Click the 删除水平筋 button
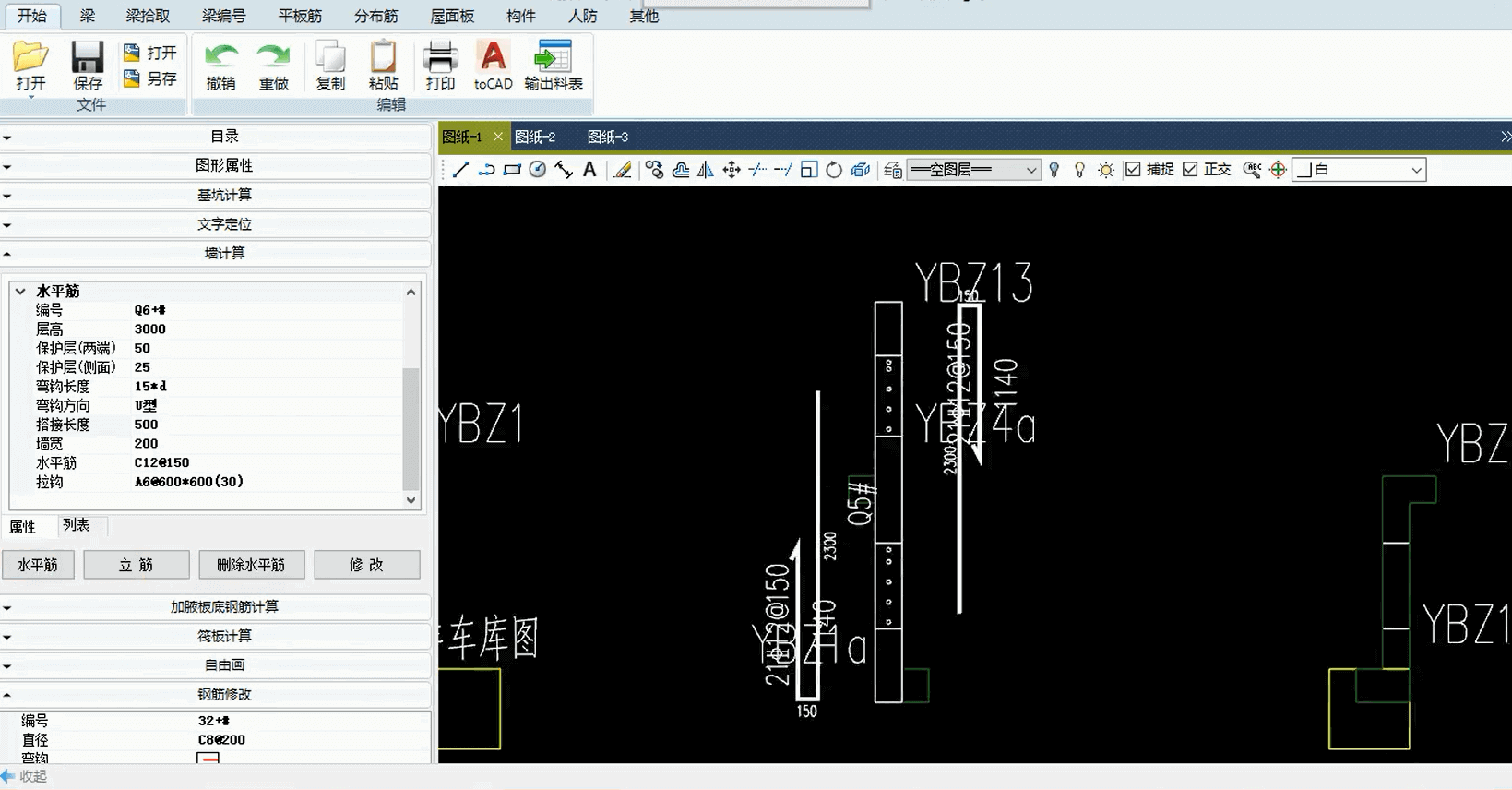 pos(251,565)
